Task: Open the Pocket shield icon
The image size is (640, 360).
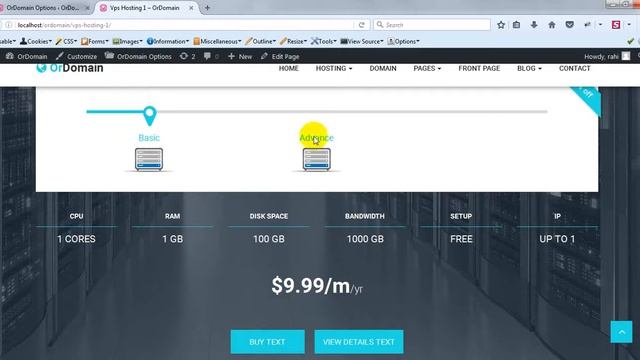Action: tap(570, 25)
